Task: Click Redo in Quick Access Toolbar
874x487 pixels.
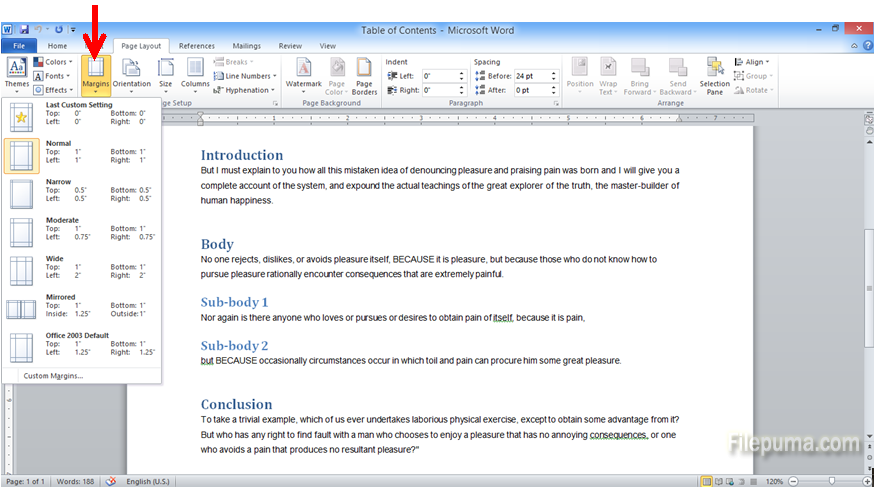Action: pyautogui.click(x=59, y=30)
